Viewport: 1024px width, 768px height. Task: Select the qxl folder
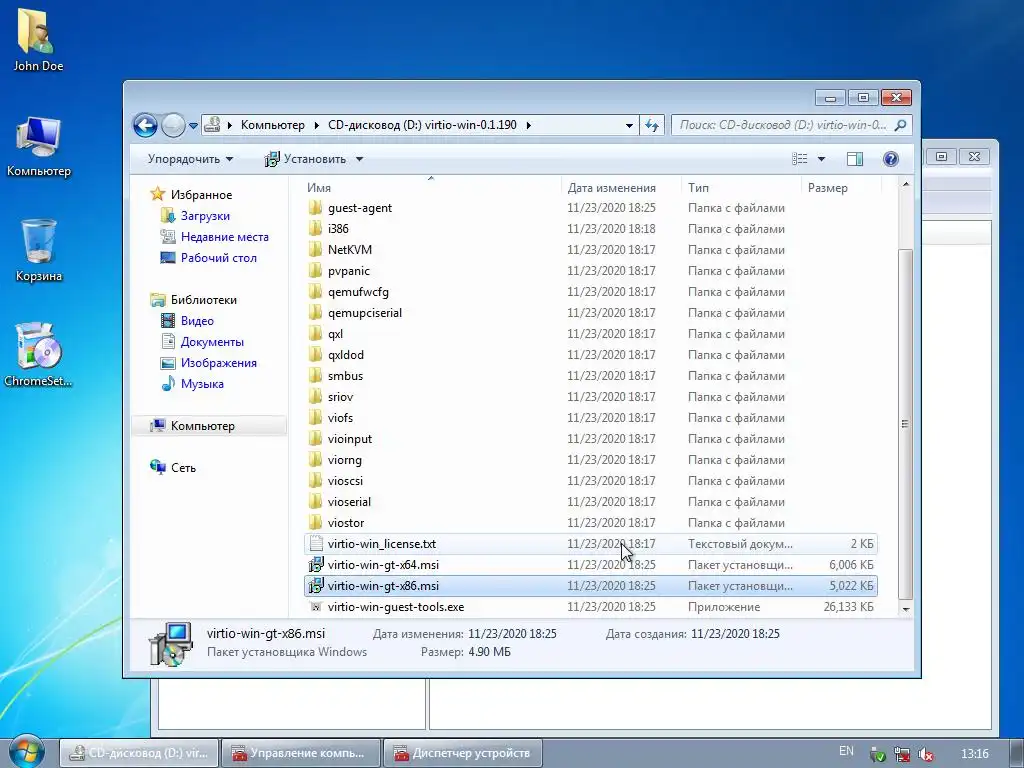click(x=335, y=334)
